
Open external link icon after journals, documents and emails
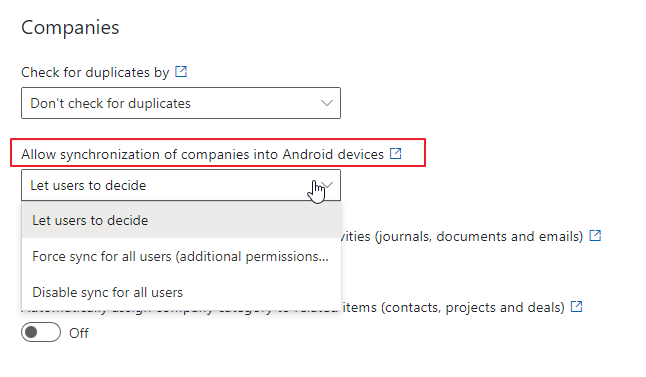coord(595,235)
